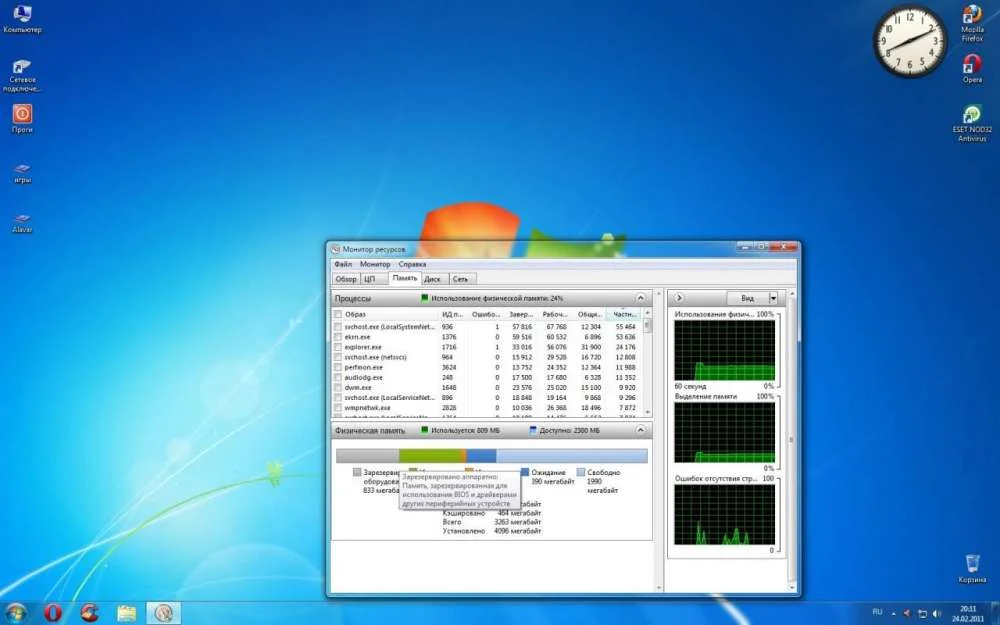Sort by the Ошибо... column header
1000x625 pixels.
(x=486, y=314)
